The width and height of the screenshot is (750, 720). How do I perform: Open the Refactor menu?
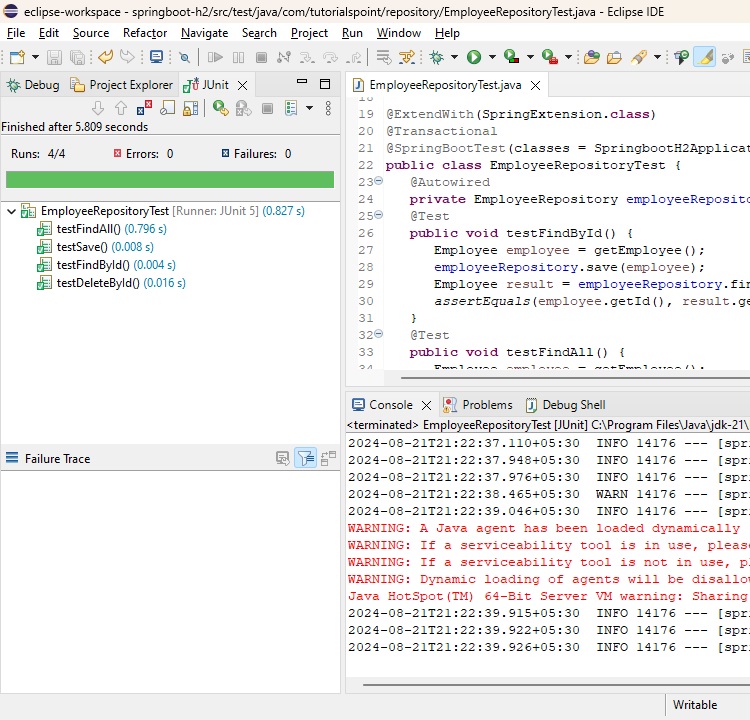pyautogui.click(x=145, y=33)
